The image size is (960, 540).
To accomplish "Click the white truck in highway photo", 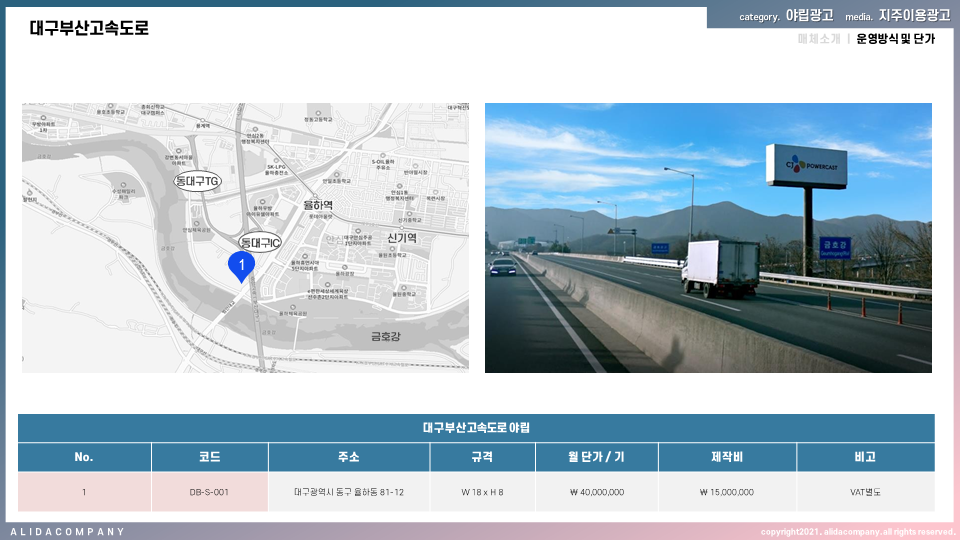I will pyautogui.click(x=720, y=267).
